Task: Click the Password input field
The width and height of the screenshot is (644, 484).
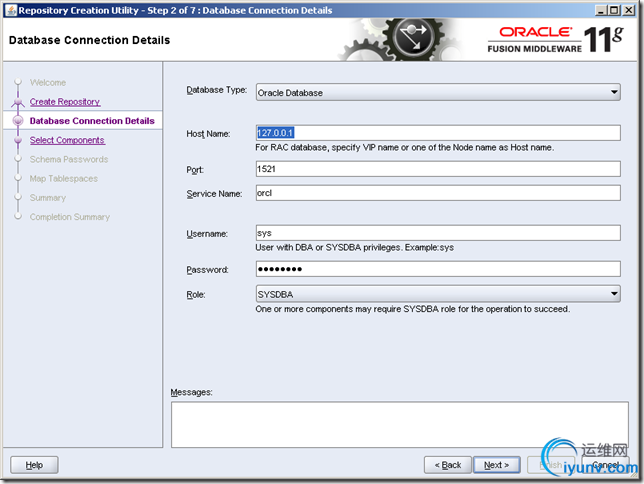Action: point(438,269)
